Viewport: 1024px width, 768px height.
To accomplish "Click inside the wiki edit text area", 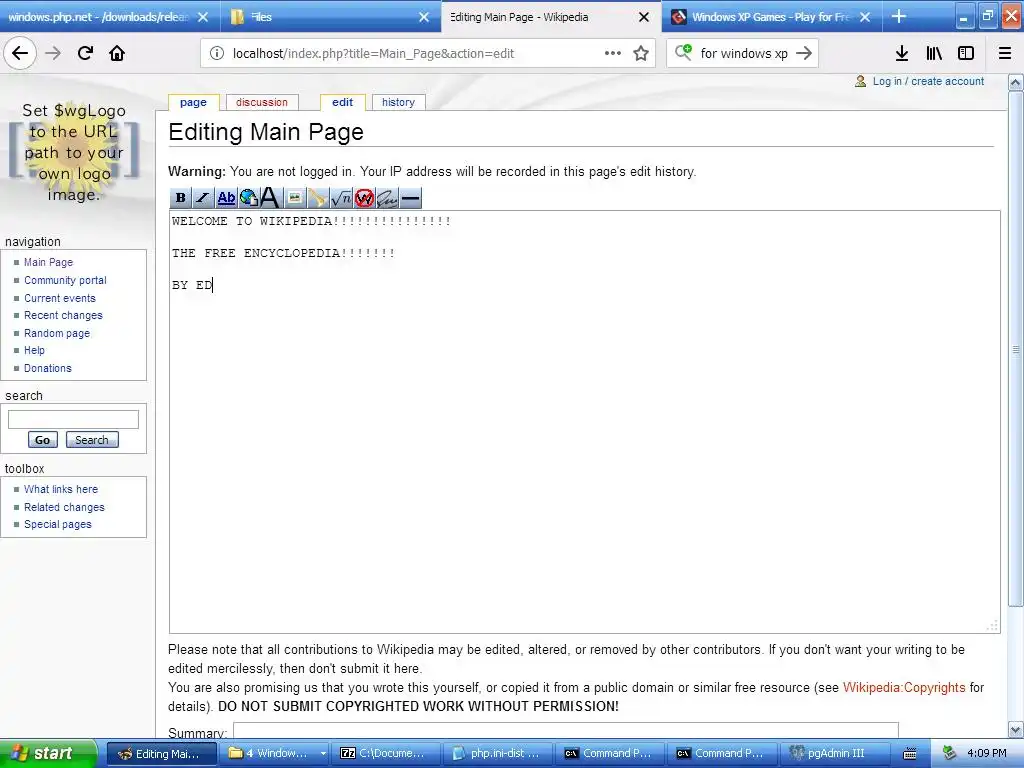I will click(x=584, y=422).
